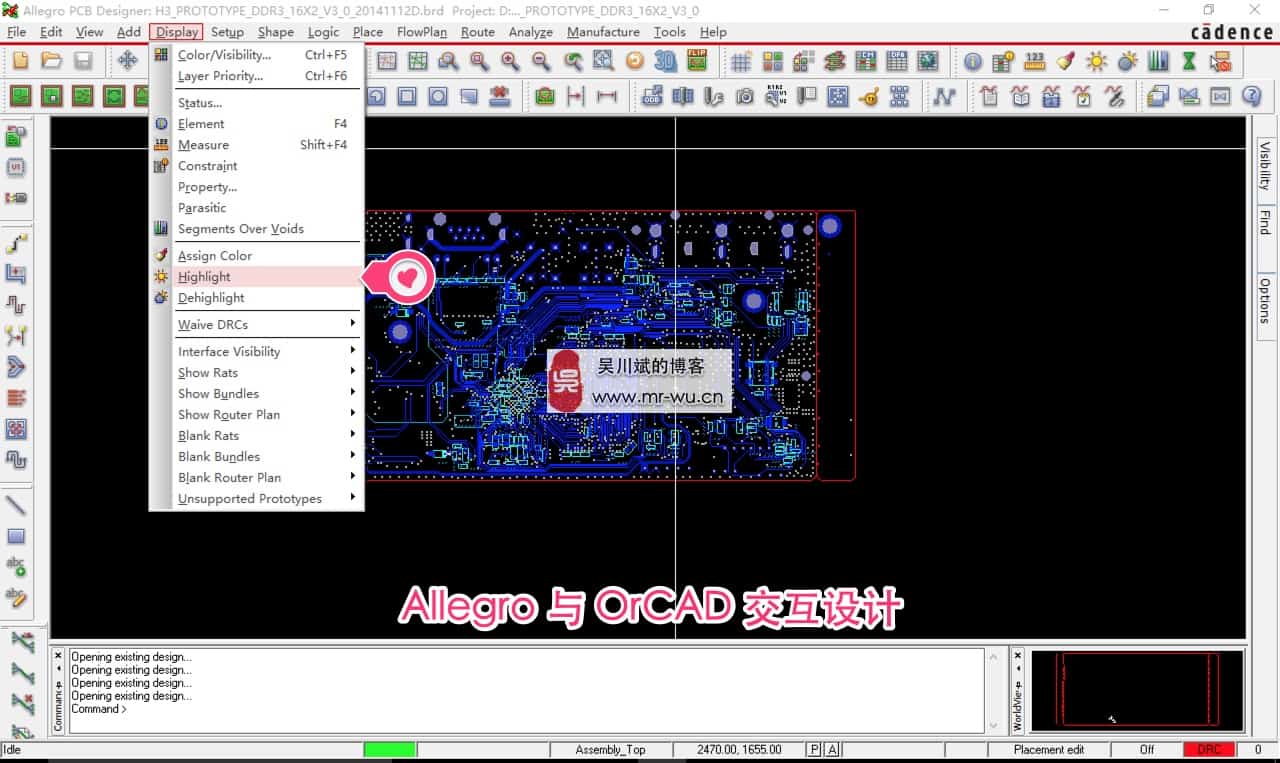
Task: Click the green hourglass toolbar icon
Action: (1189, 61)
